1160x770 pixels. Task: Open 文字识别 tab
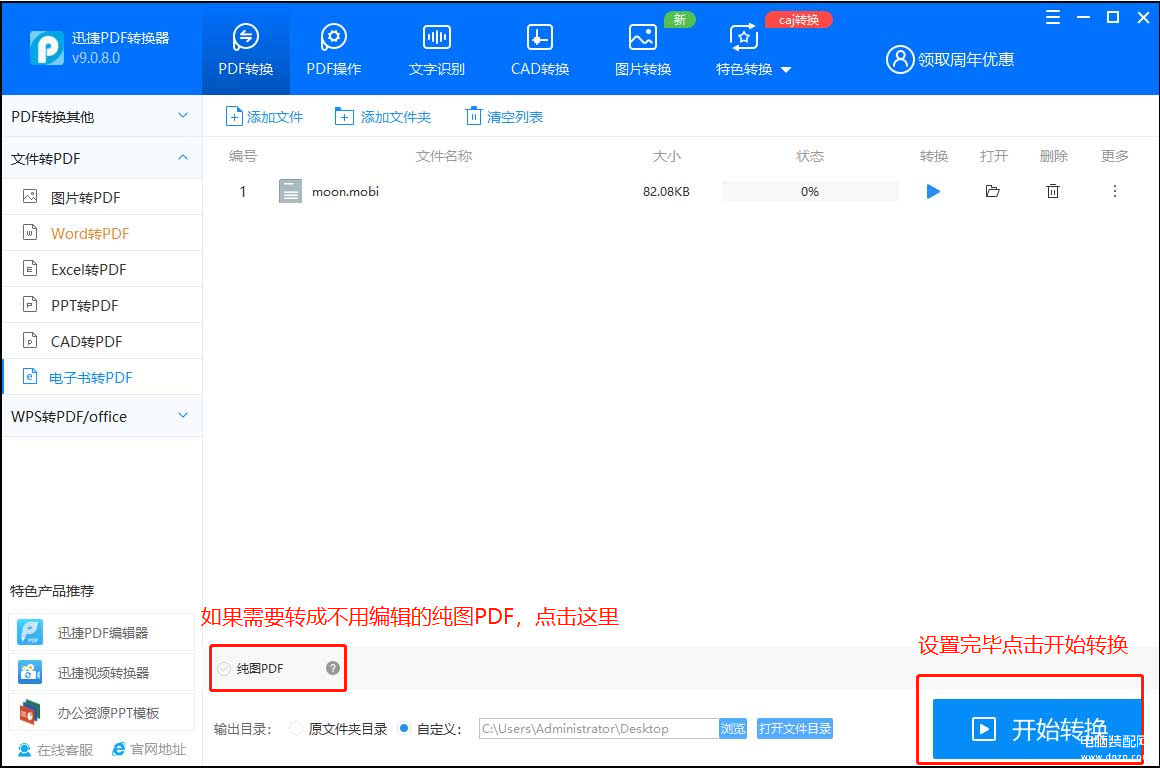point(436,50)
